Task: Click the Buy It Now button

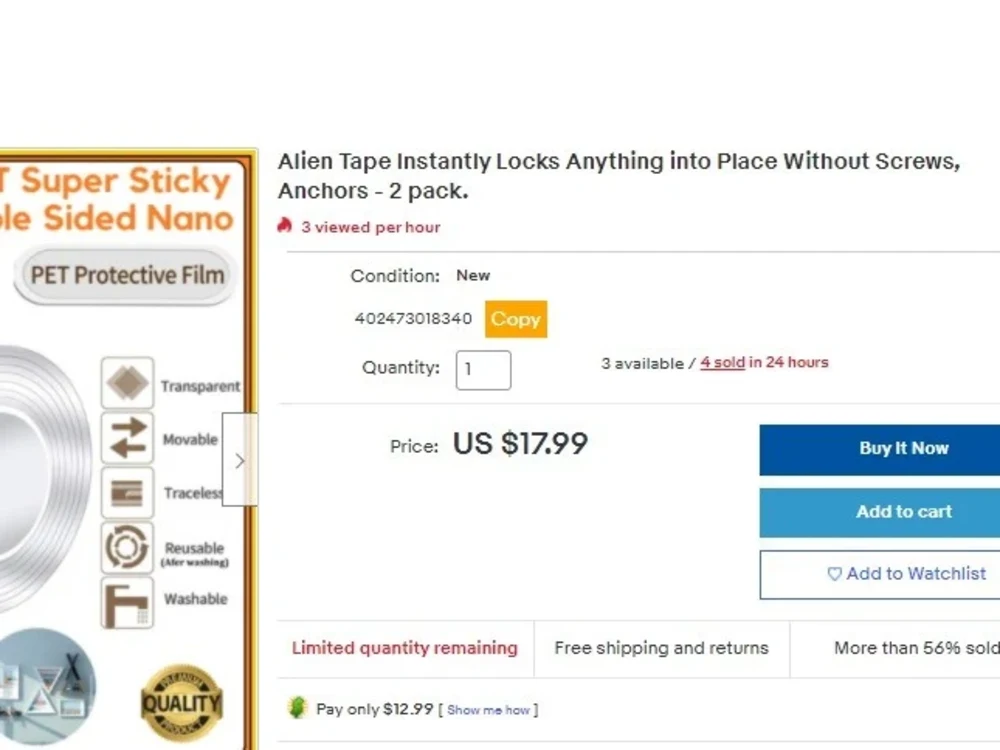Action: pos(880,449)
